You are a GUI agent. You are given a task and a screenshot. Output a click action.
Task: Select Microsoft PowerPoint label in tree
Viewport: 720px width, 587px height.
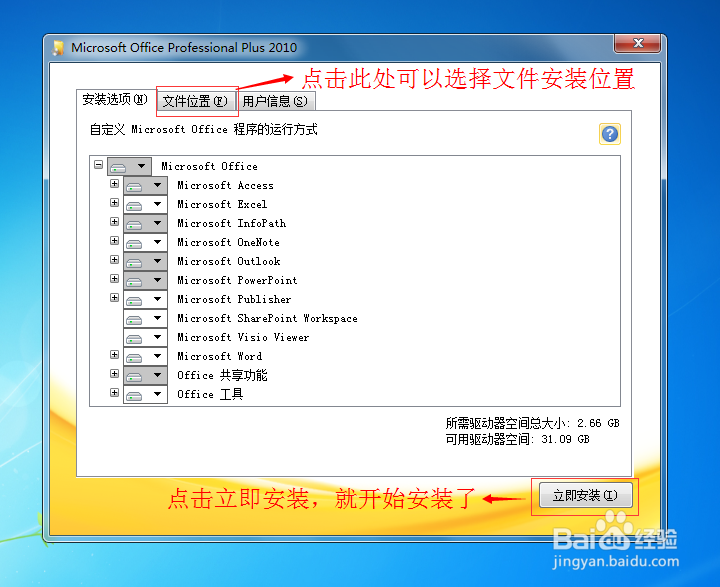click(237, 281)
